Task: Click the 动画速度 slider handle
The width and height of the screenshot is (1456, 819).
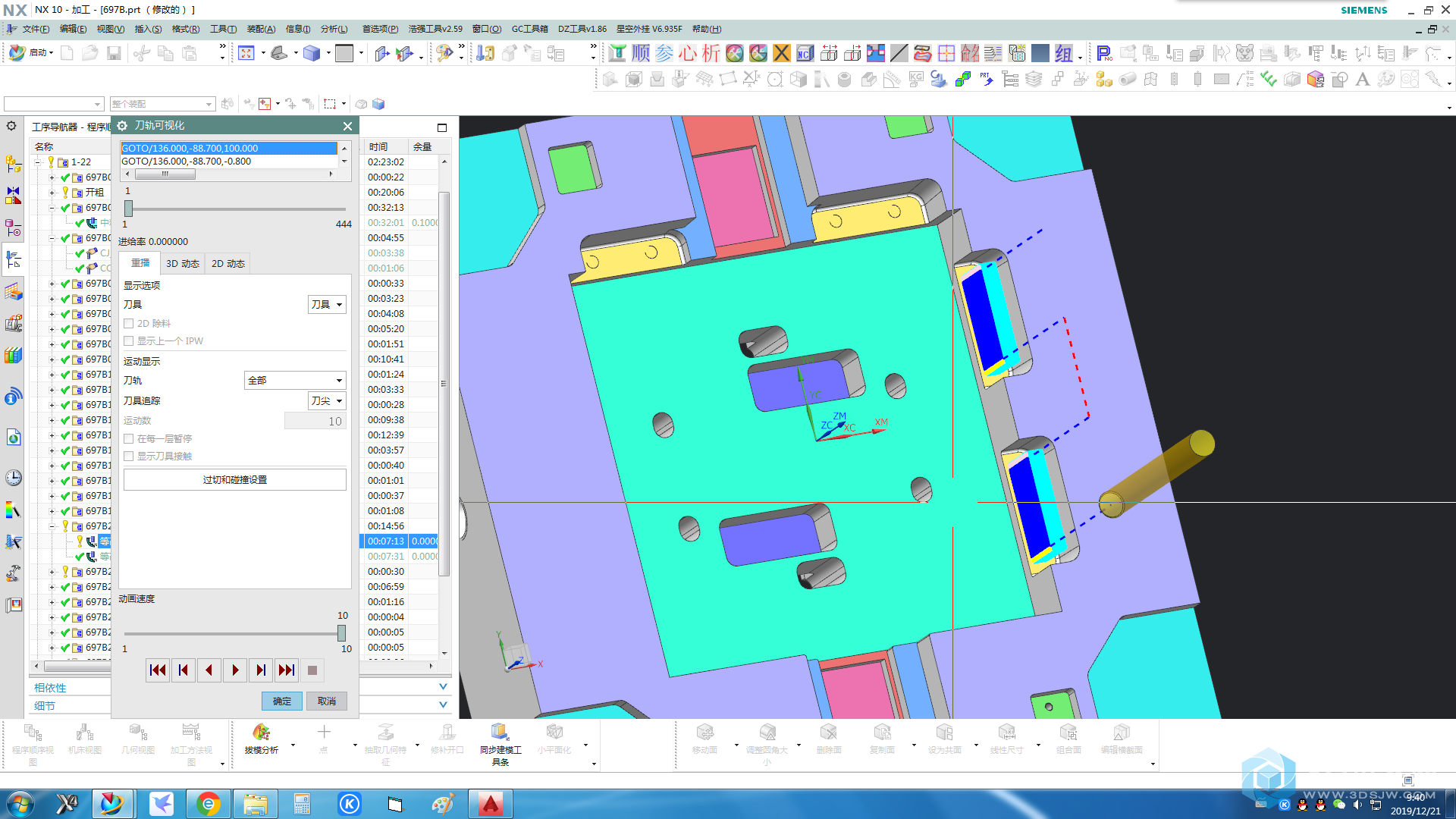Action: coord(341,633)
